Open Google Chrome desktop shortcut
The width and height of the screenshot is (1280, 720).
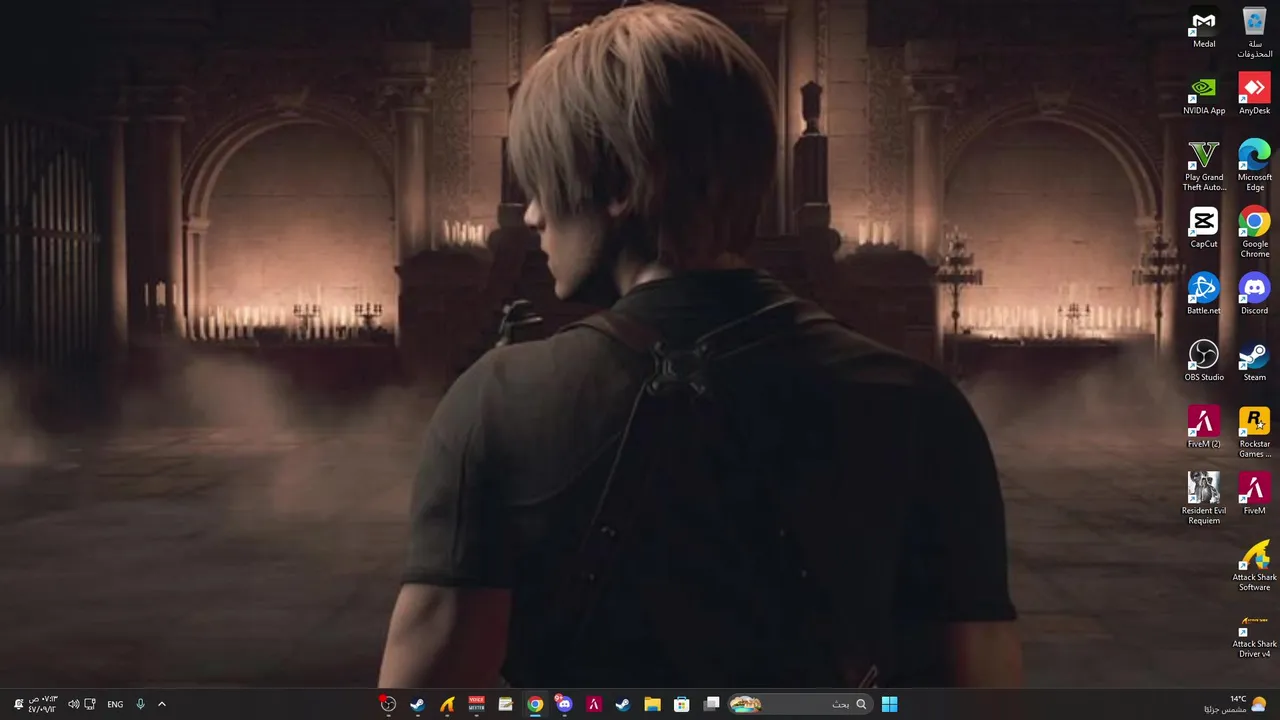(x=1255, y=233)
